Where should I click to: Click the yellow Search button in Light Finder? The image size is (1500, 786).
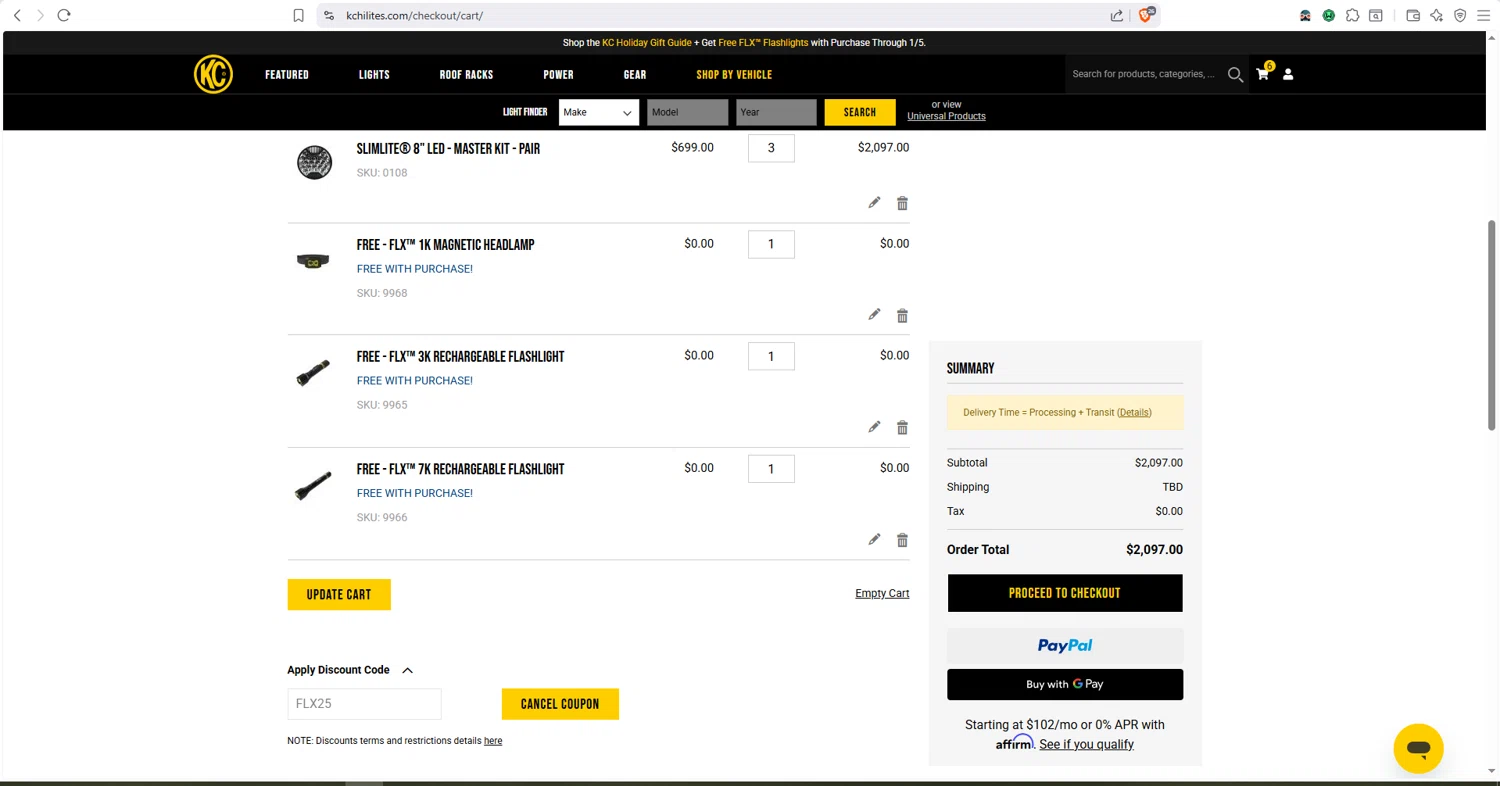click(x=860, y=112)
